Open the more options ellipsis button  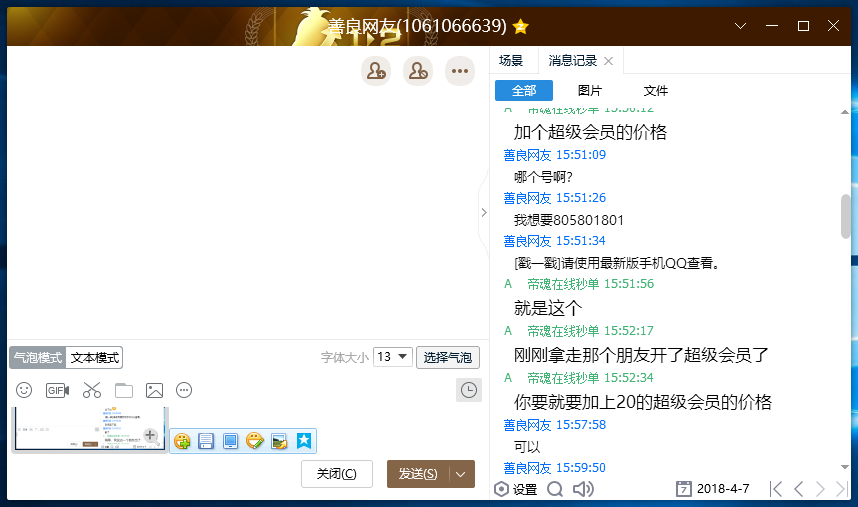pos(460,71)
